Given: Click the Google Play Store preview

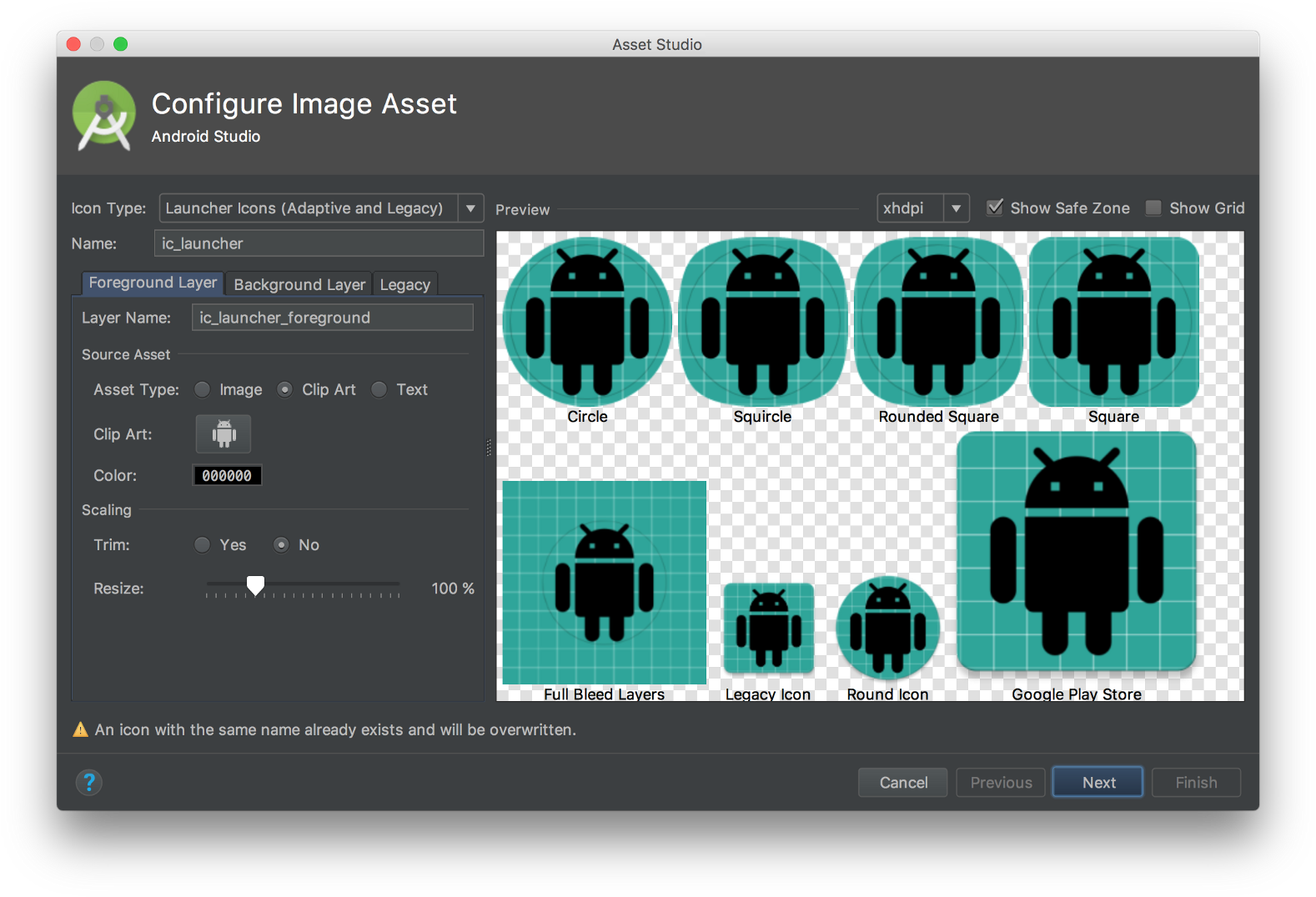Looking at the screenshot, I should pos(1077,552).
